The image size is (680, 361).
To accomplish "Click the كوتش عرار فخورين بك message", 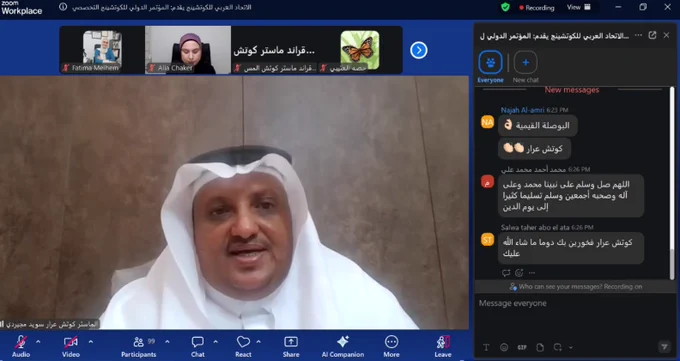I will [571, 248].
